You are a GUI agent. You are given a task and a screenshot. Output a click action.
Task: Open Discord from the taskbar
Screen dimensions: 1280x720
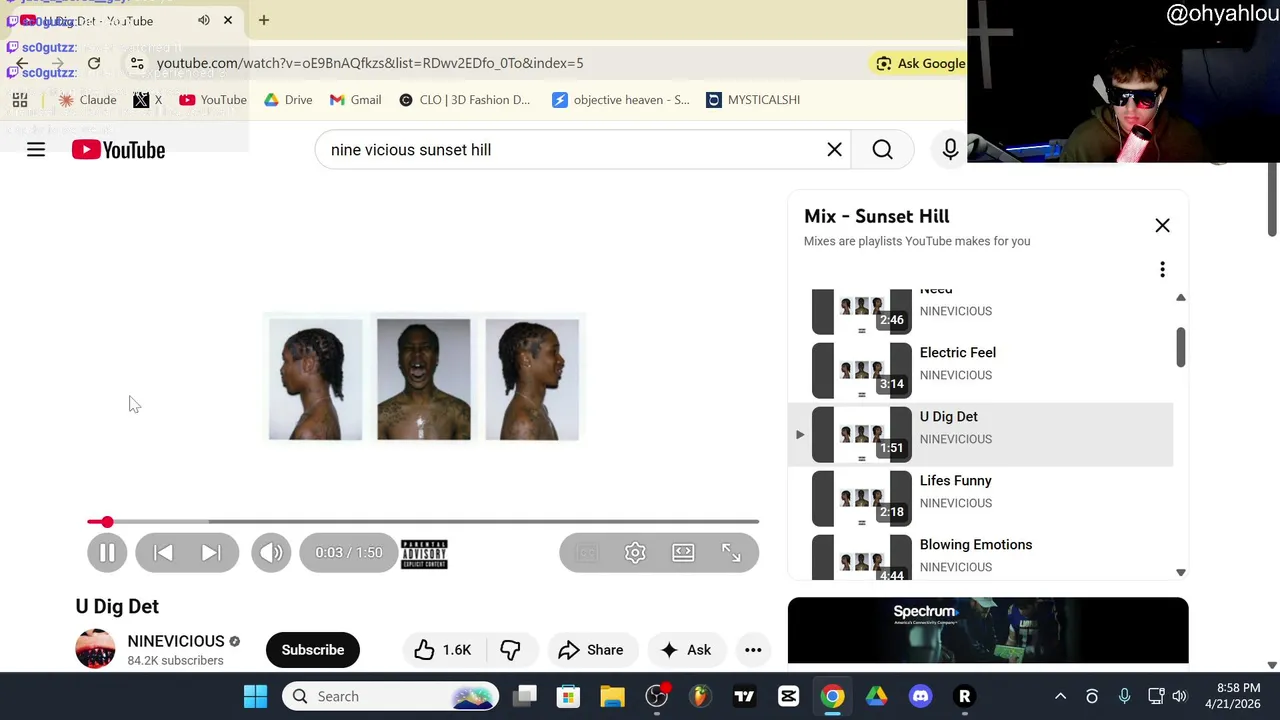coord(920,696)
